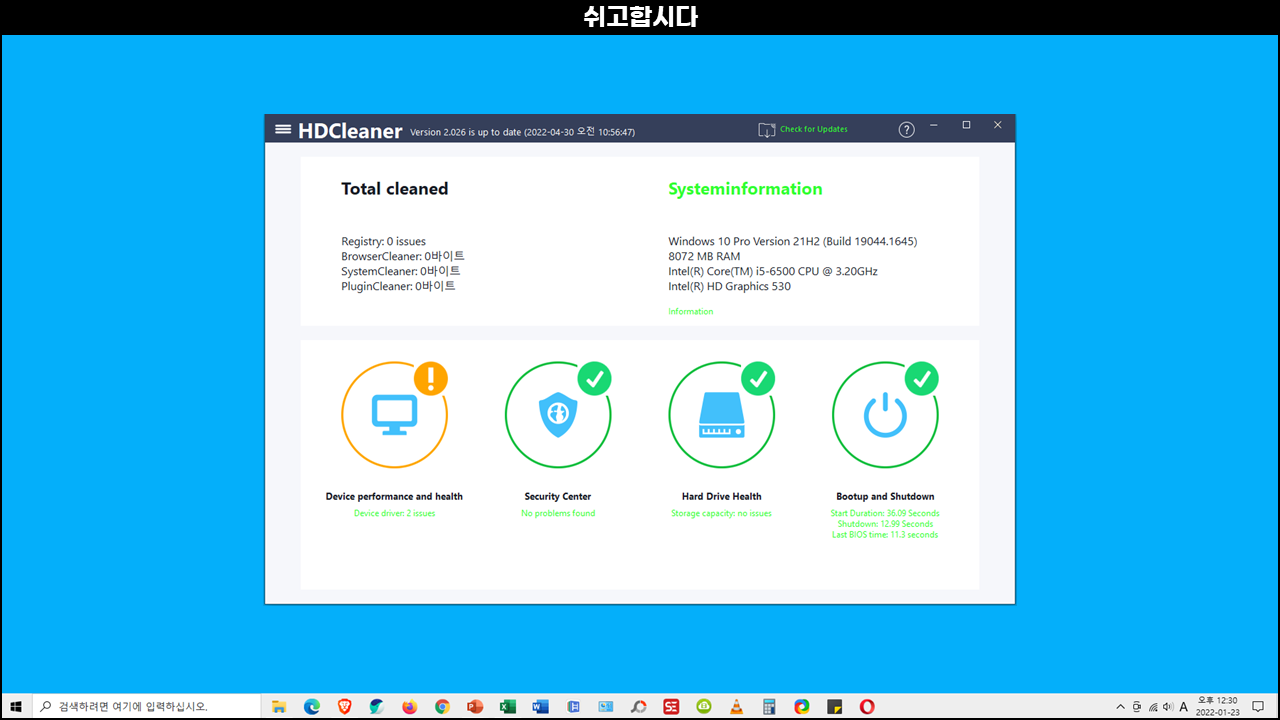The height and width of the screenshot is (720, 1280).
Task: Open the Calculator from the taskbar
Action: coord(769,706)
